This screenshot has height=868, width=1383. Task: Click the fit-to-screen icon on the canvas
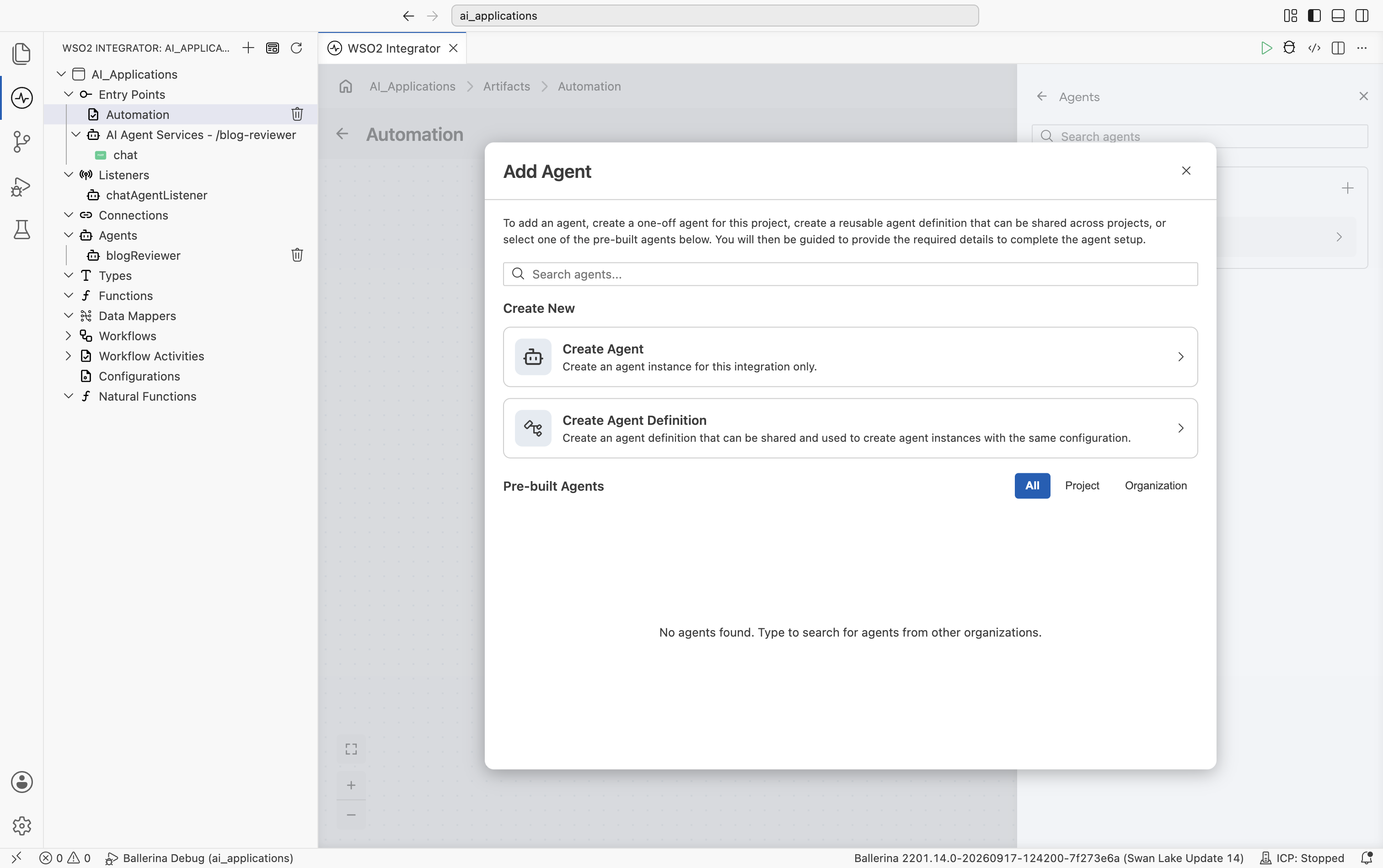coord(351,749)
